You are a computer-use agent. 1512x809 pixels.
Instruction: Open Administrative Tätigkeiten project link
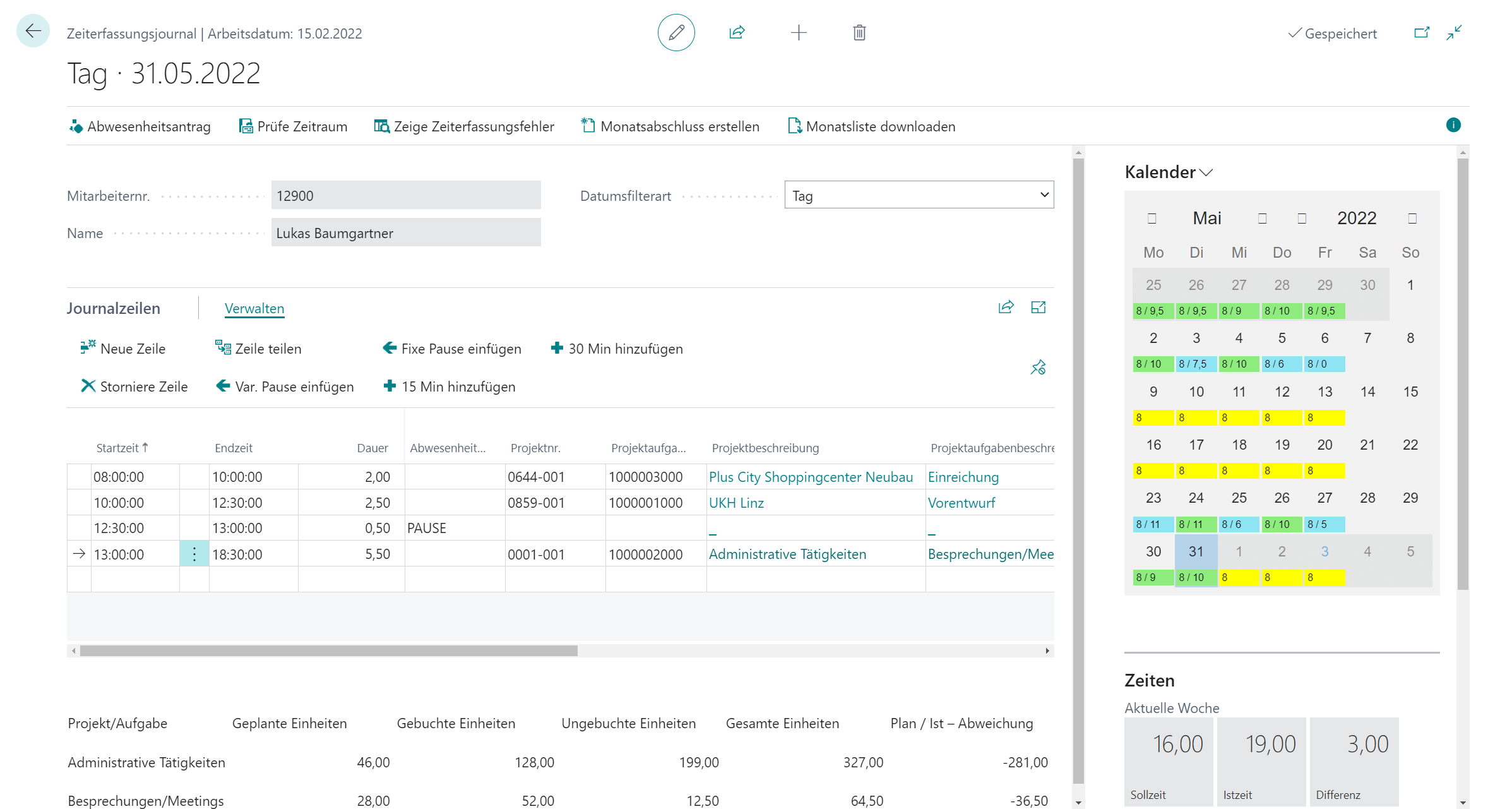click(787, 554)
